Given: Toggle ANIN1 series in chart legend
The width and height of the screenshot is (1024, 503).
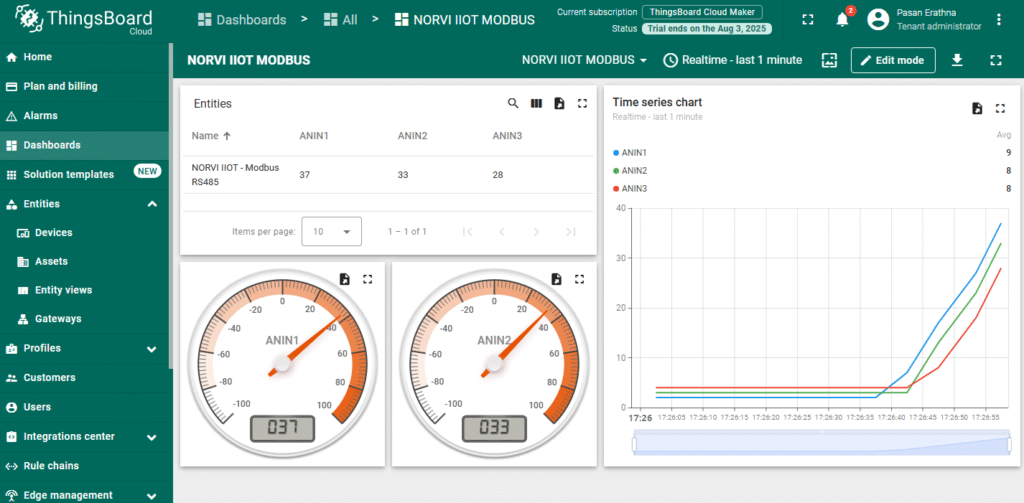Looking at the screenshot, I should coord(634,153).
